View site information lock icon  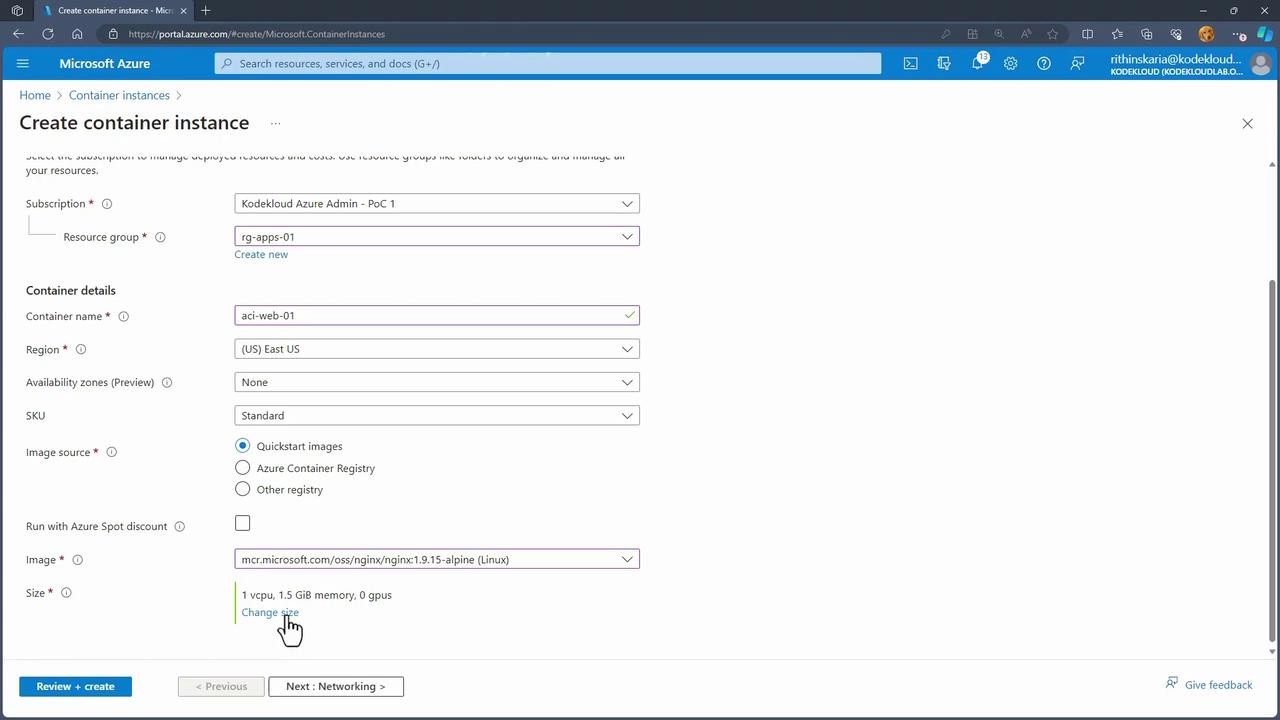[x=113, y=34]
